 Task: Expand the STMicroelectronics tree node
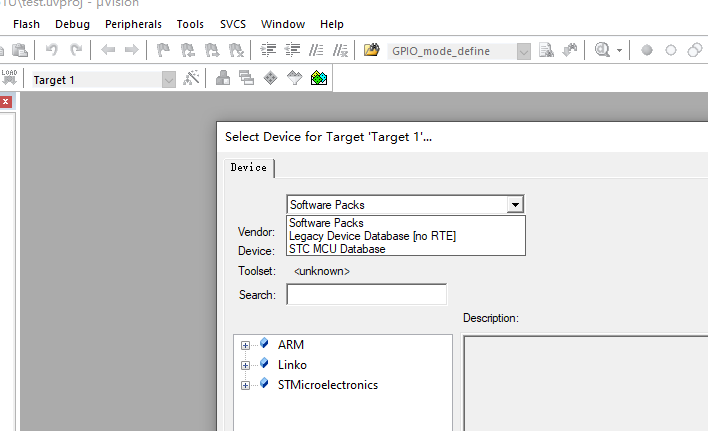tap(245, 385)
